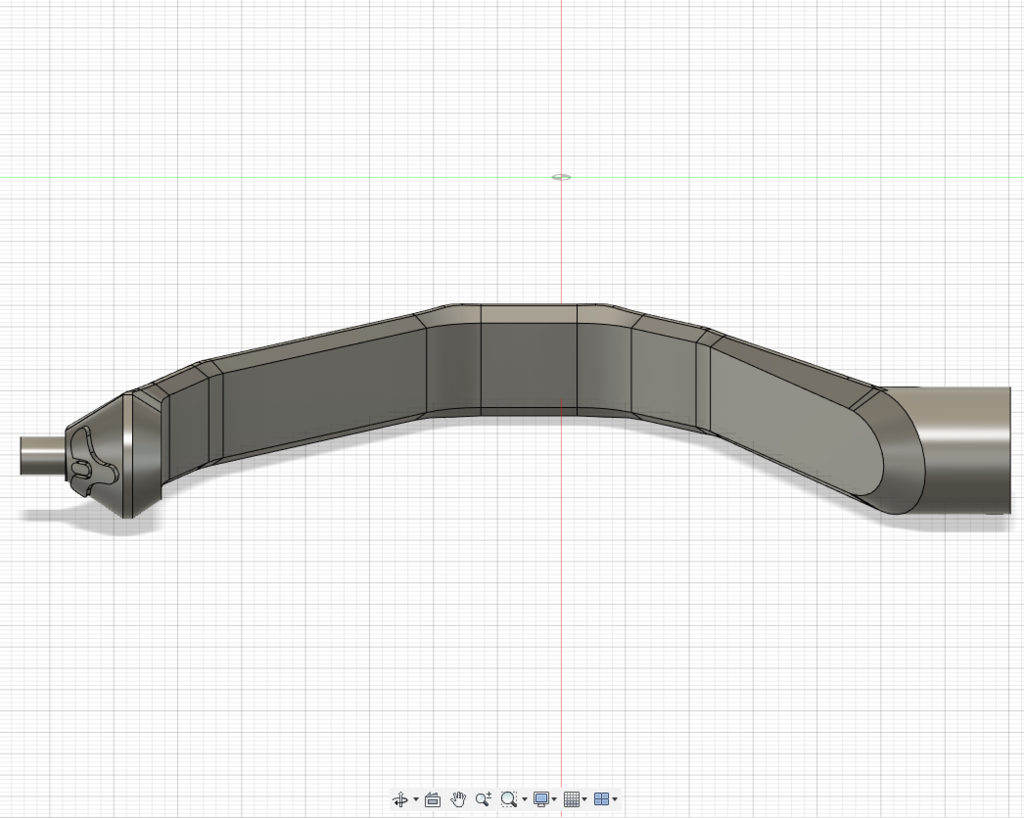
Task: Activate the Pan hand tool
Action: pos(459,799)
